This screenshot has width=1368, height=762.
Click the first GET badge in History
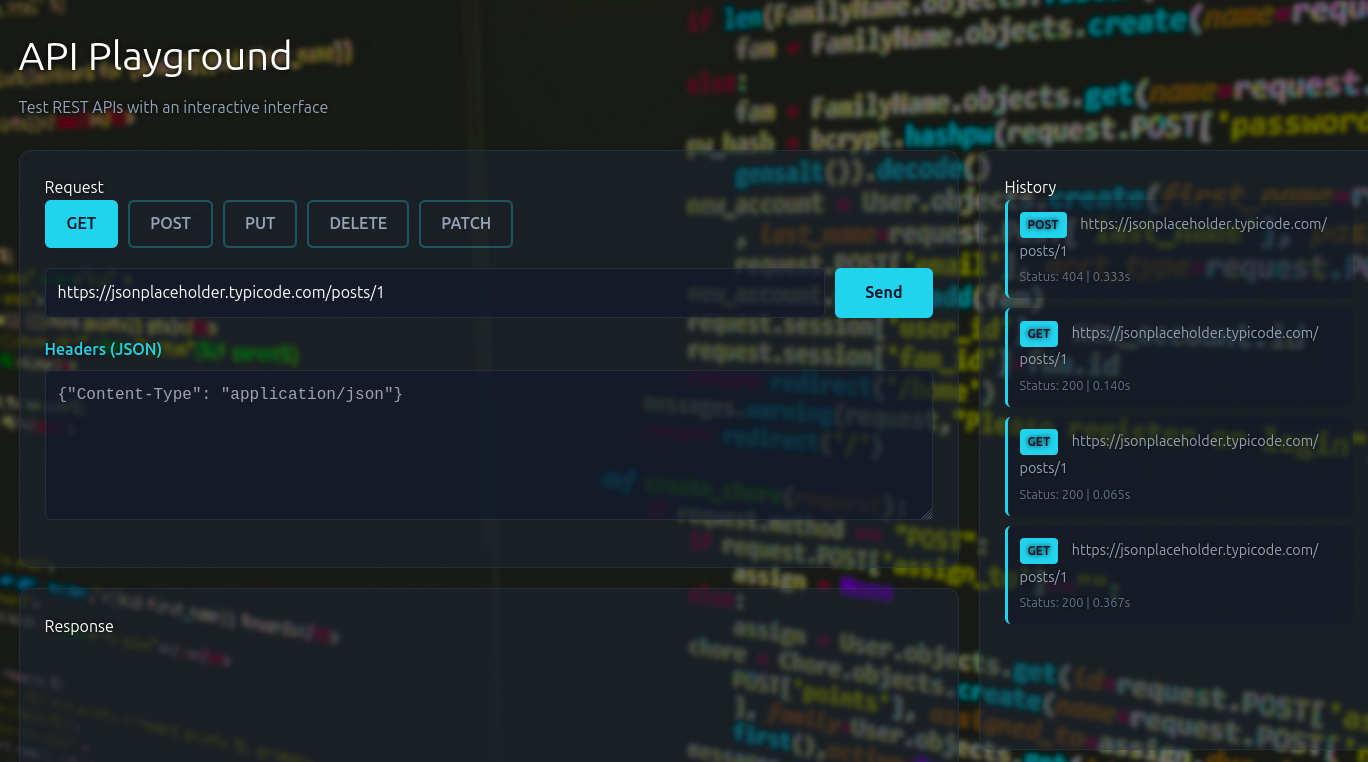click(1039, 333)
